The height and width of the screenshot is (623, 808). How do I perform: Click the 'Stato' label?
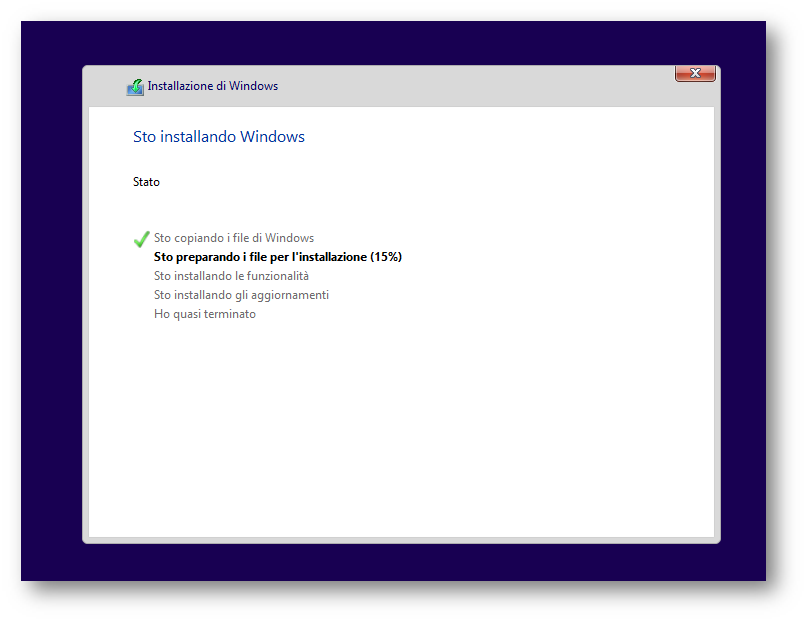146,182
